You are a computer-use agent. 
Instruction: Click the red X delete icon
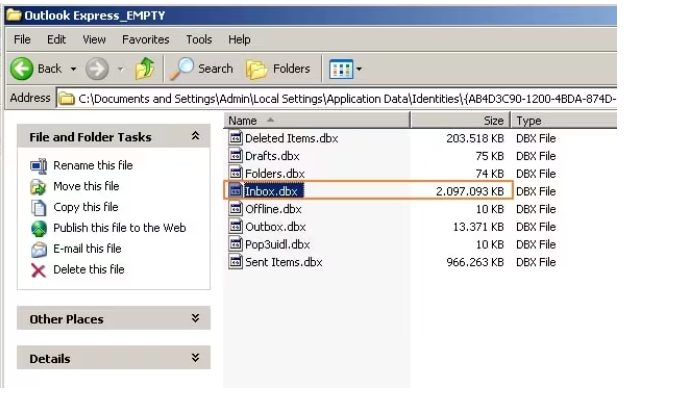(x=39, y=270)
